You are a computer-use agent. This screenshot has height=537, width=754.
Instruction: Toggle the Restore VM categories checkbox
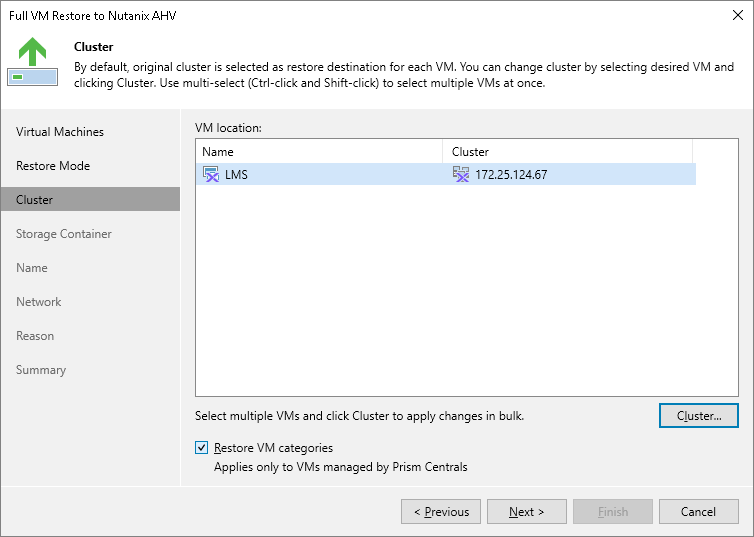tap(203, 448)
